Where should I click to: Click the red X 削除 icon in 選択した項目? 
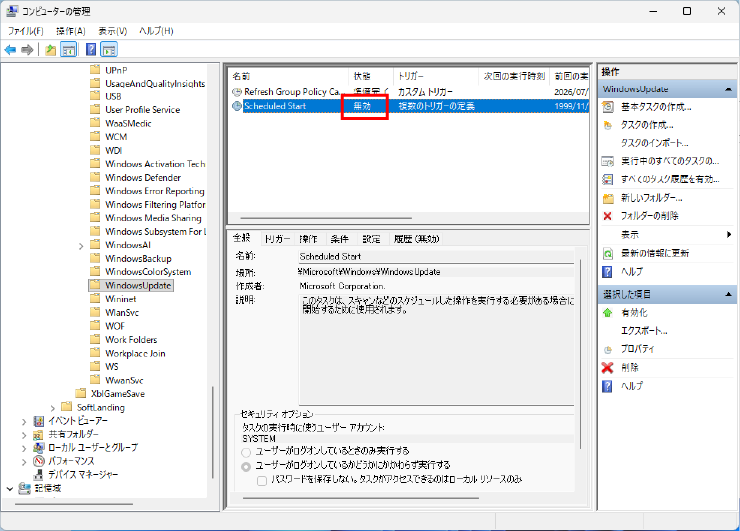[x=607, y=368]
